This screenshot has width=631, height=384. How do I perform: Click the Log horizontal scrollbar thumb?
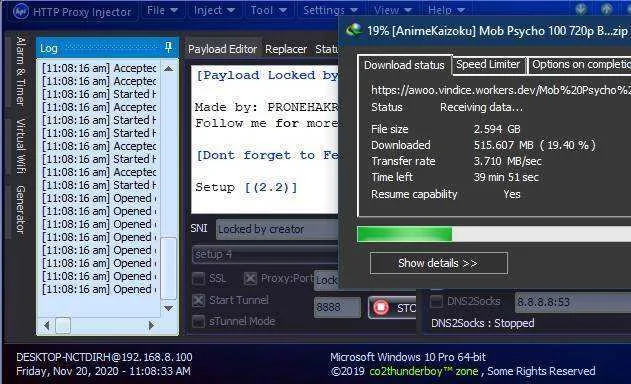(x=63, y=325)
